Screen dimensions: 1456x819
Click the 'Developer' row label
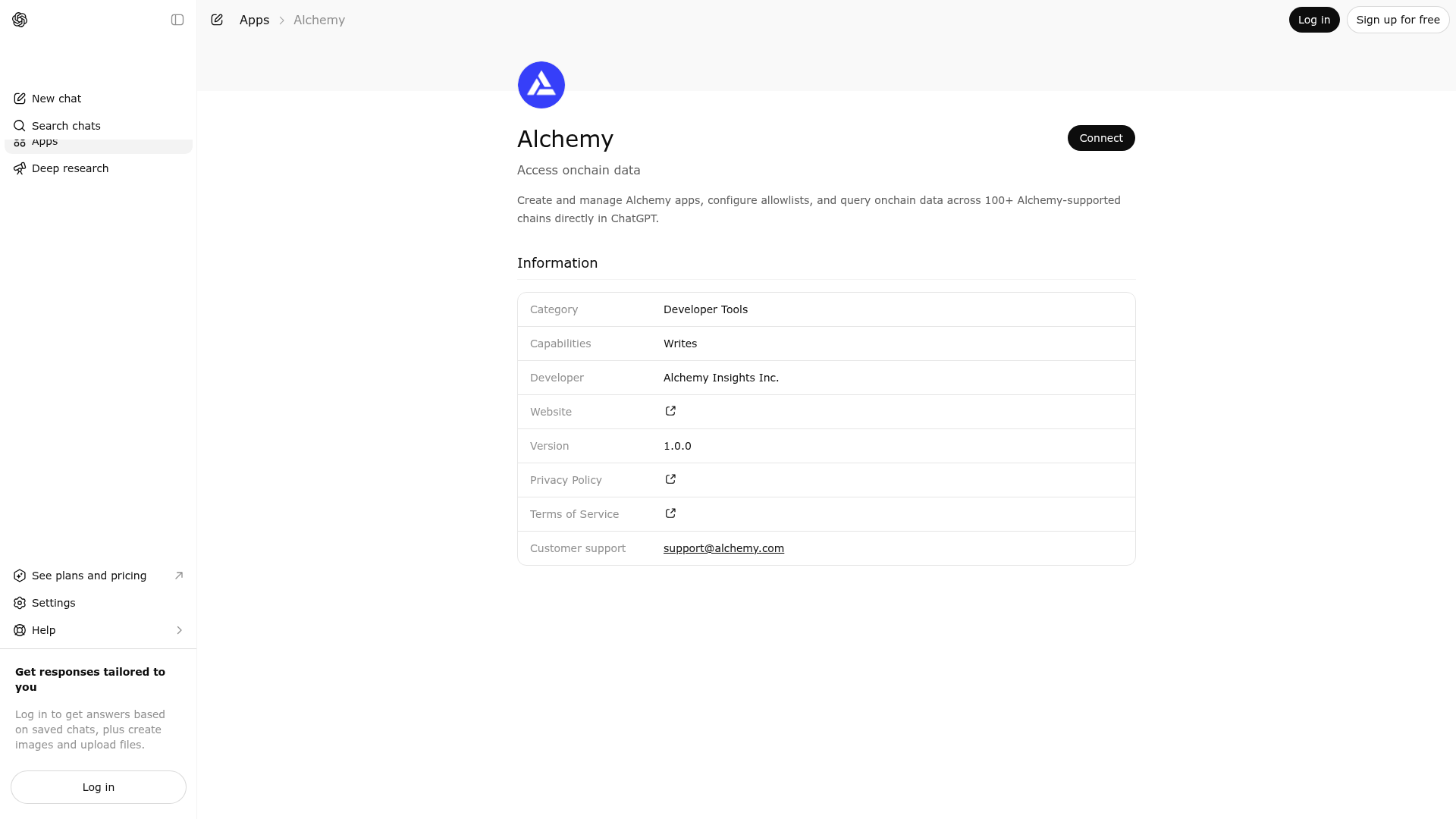pos(557,378)
